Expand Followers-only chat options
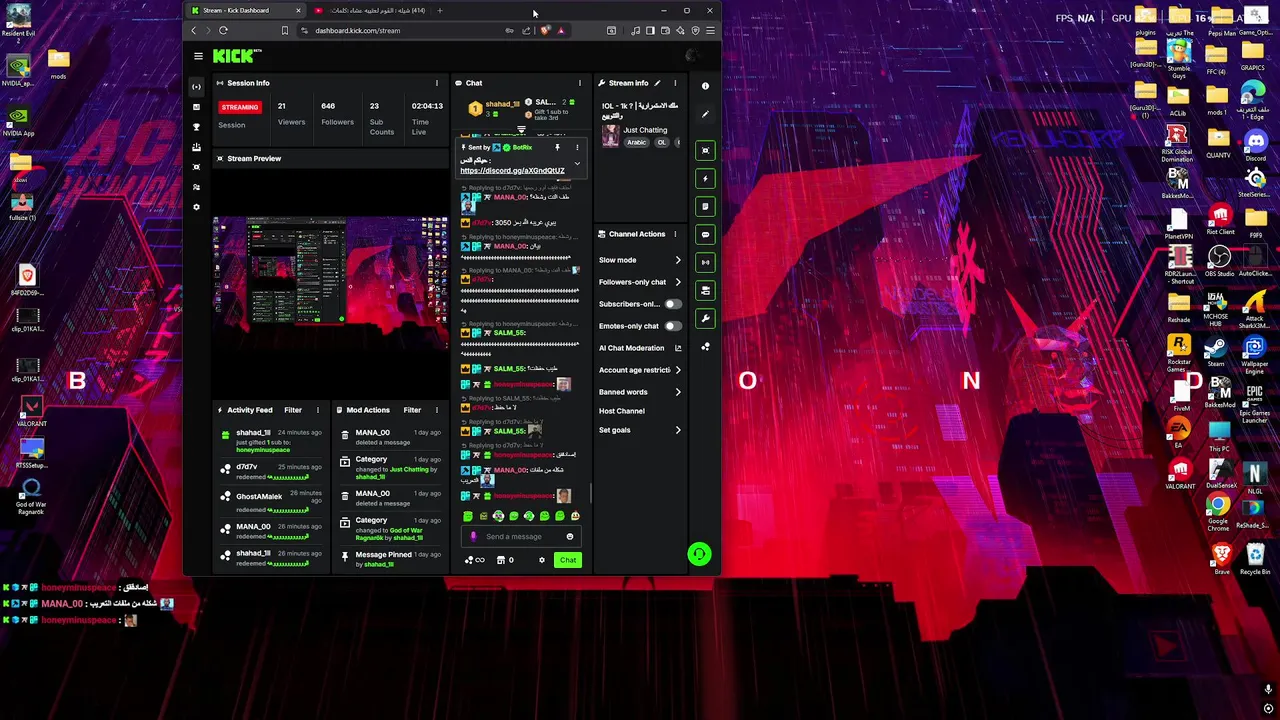Image resolution: width=1280 pixels, height=720 pixels. coord(678,282)
